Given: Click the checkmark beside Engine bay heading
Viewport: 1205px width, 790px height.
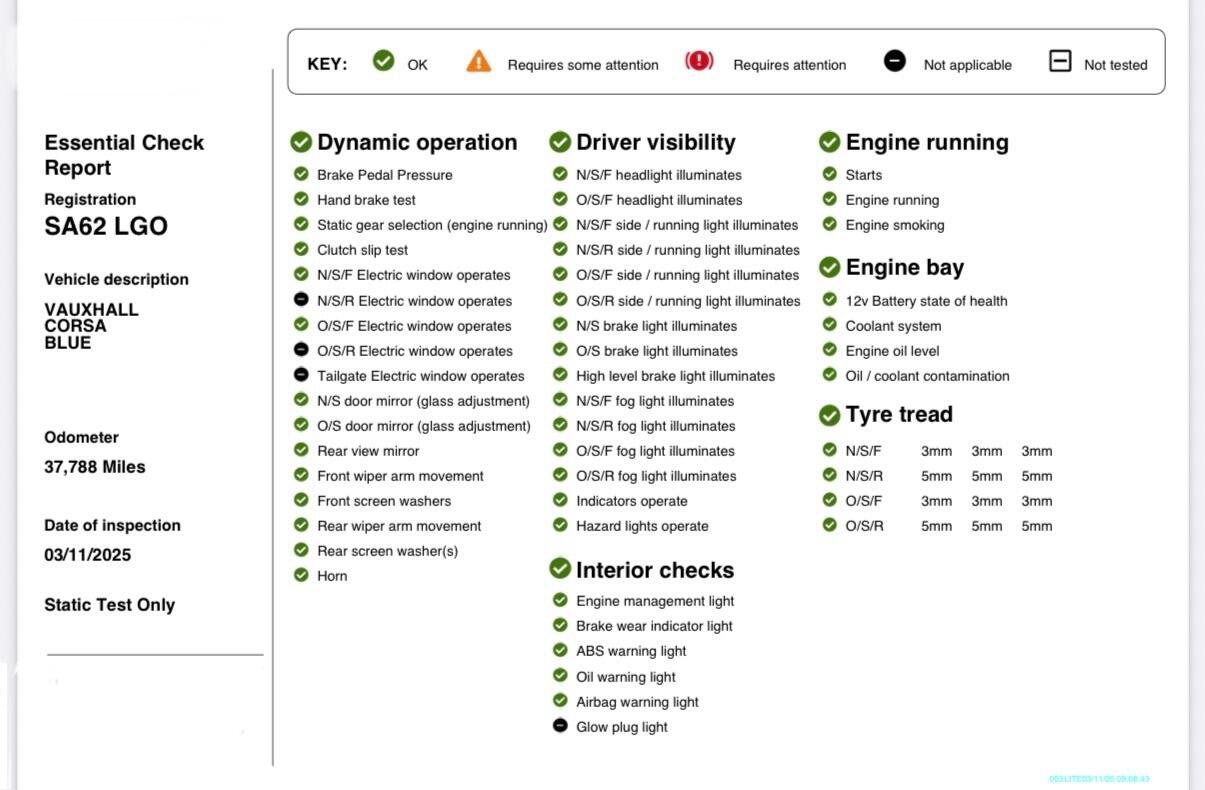Looking at the screenshot, I should (829, 267).
